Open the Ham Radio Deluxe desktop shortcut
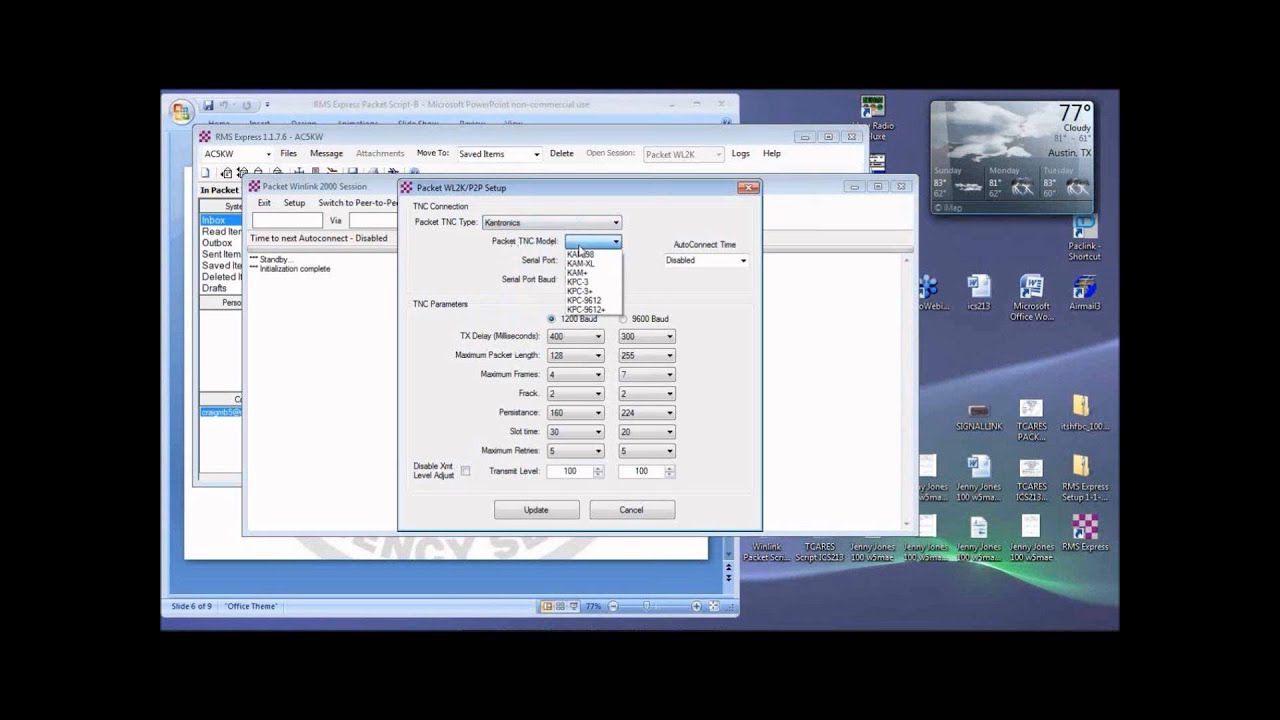1280x720 pixels. 873,107
